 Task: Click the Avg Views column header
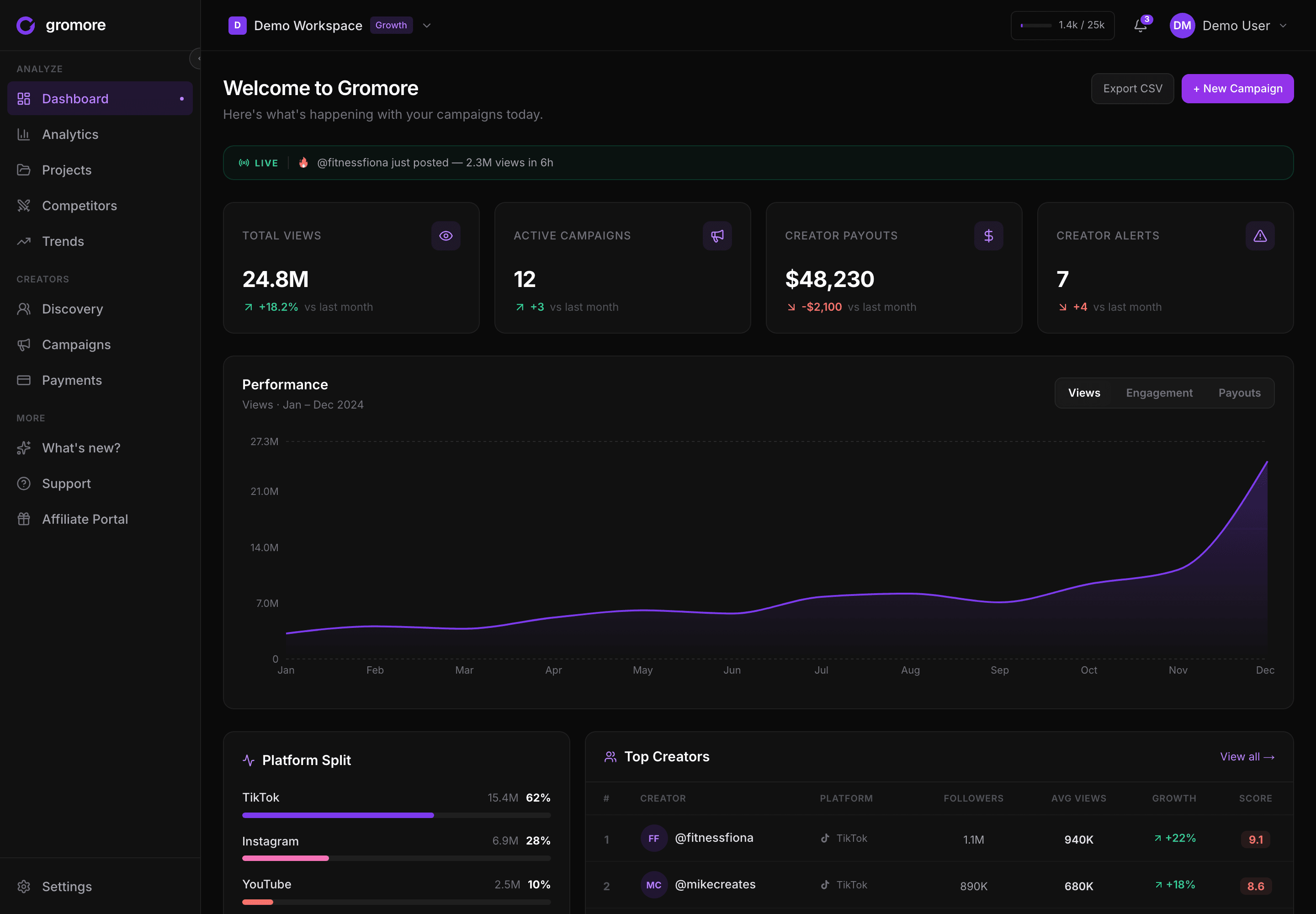[x=1078, y=798]
